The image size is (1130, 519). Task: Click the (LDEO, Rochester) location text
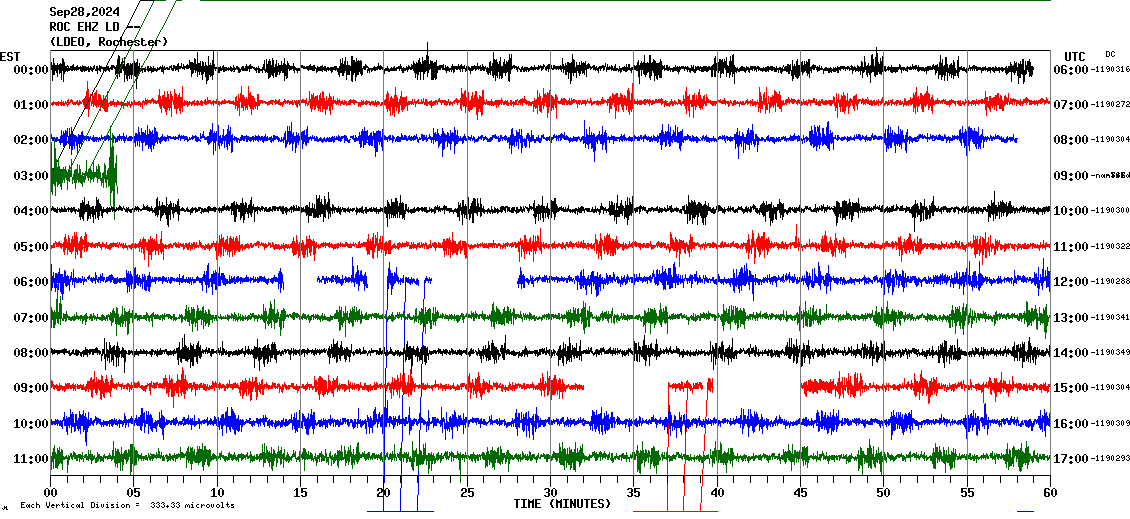point(108,42)
